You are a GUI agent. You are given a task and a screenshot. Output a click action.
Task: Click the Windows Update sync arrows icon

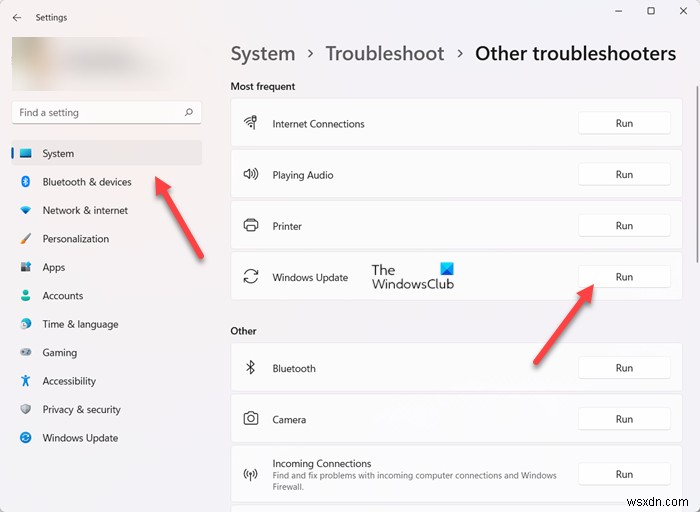click(x=250, y=276)
